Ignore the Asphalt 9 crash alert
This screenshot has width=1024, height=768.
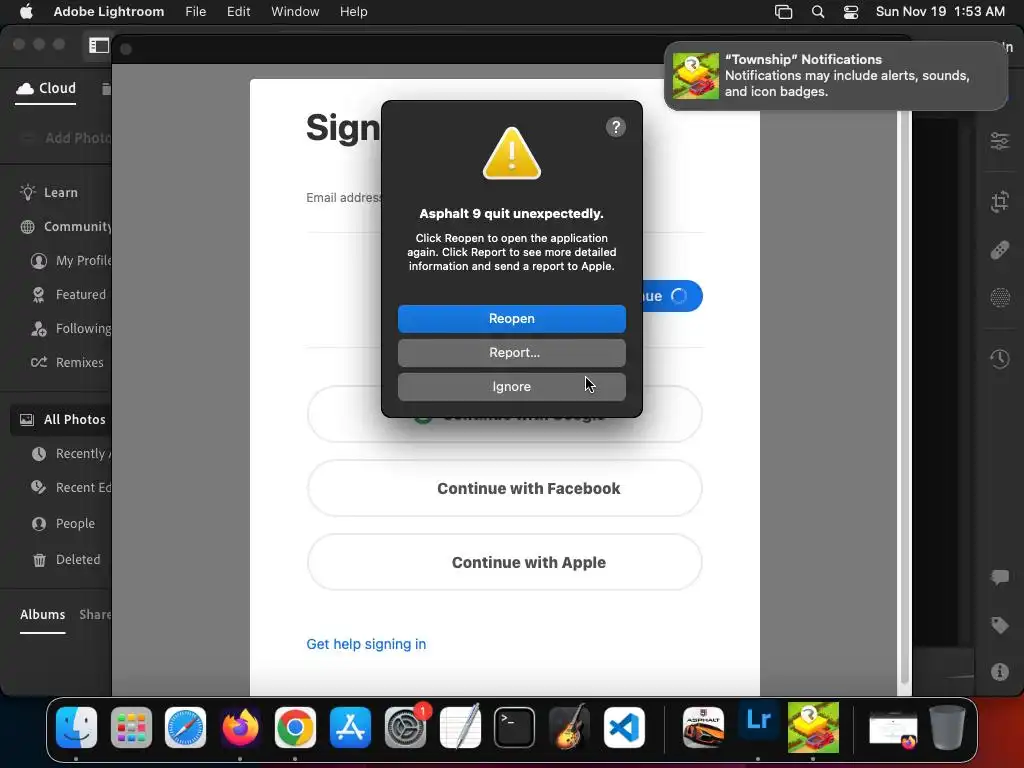point(511,387)
